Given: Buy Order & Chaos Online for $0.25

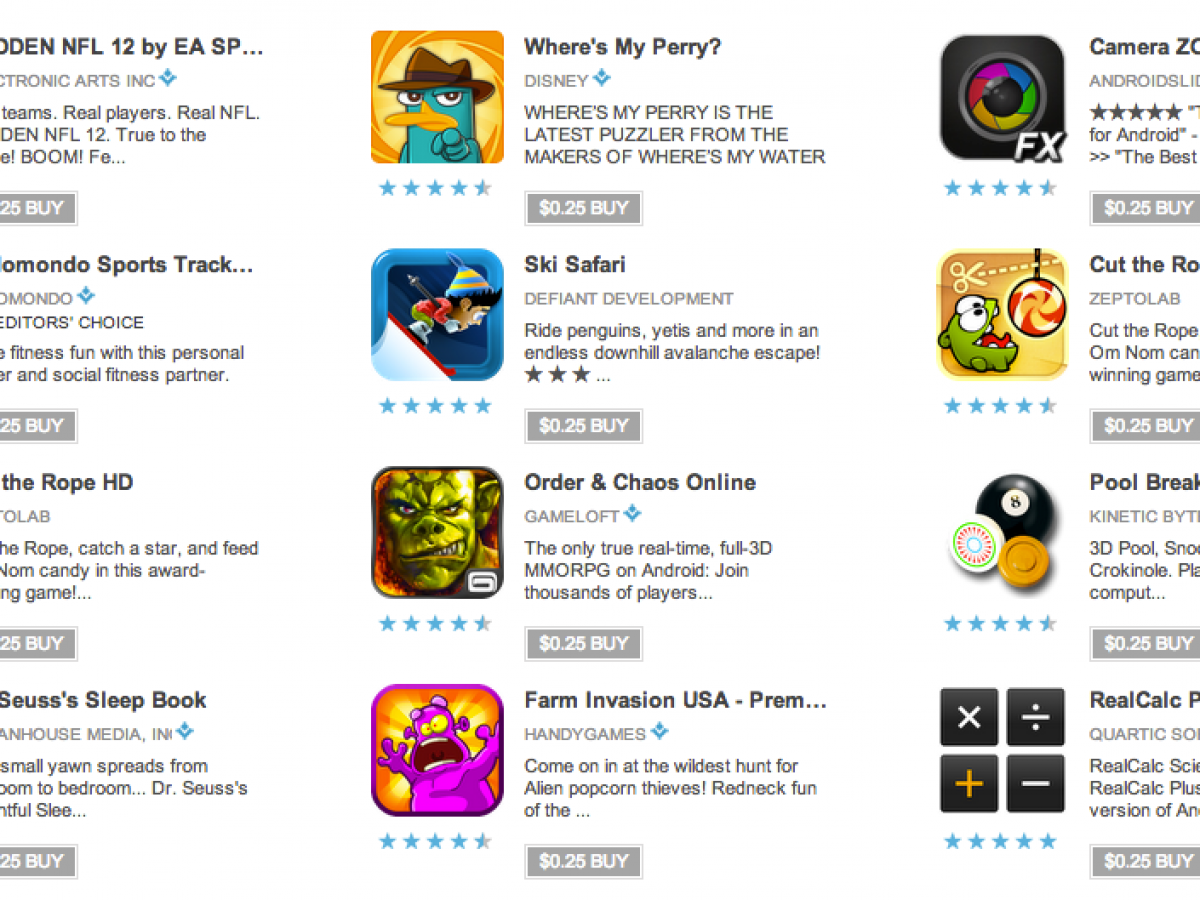Looking at the screenshot, I should [x=584, y=644].
